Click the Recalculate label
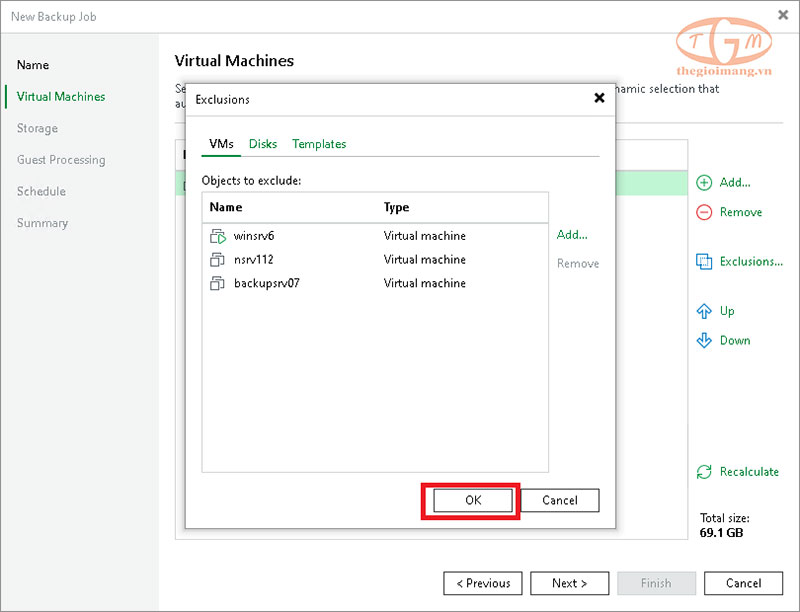This screenshot has height=612, width=800. coord(749,472)
